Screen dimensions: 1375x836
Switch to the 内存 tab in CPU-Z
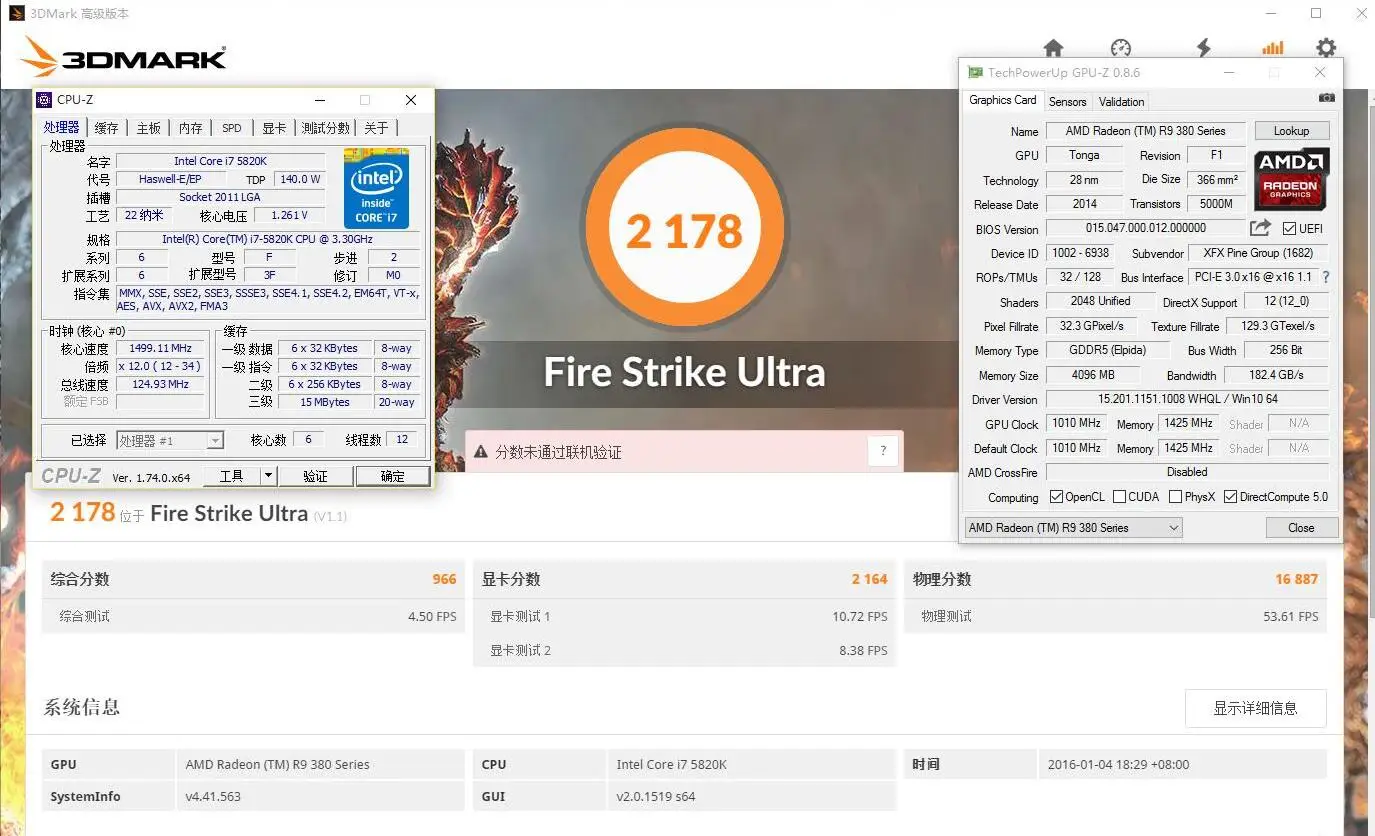coord(190,128)
